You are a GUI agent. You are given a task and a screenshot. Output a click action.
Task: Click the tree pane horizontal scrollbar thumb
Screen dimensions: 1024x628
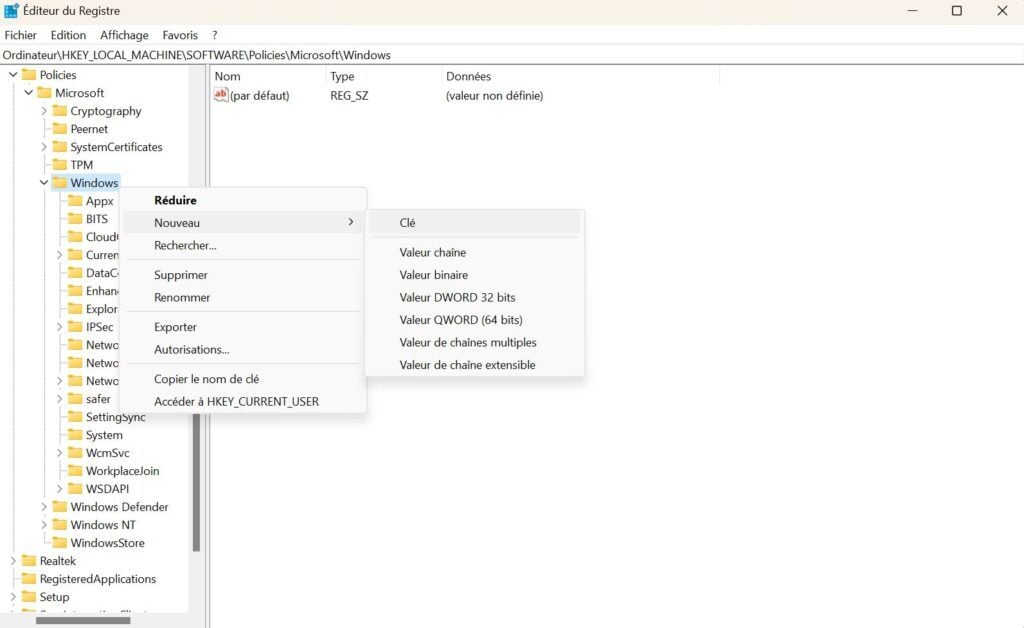[83, 620]
